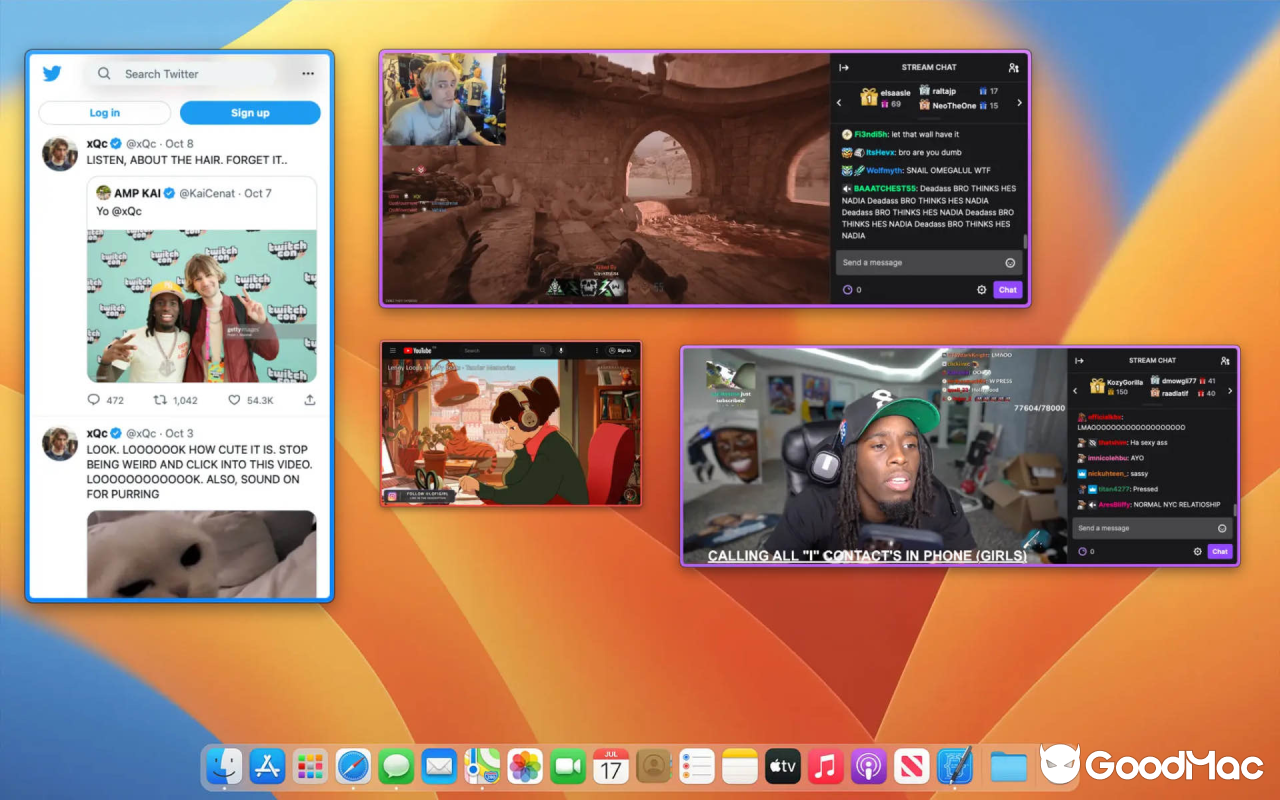This screenshot has height=800, width=1280.
Task: Like the xQc Oct 8 tweet
Action: (235, 400)
